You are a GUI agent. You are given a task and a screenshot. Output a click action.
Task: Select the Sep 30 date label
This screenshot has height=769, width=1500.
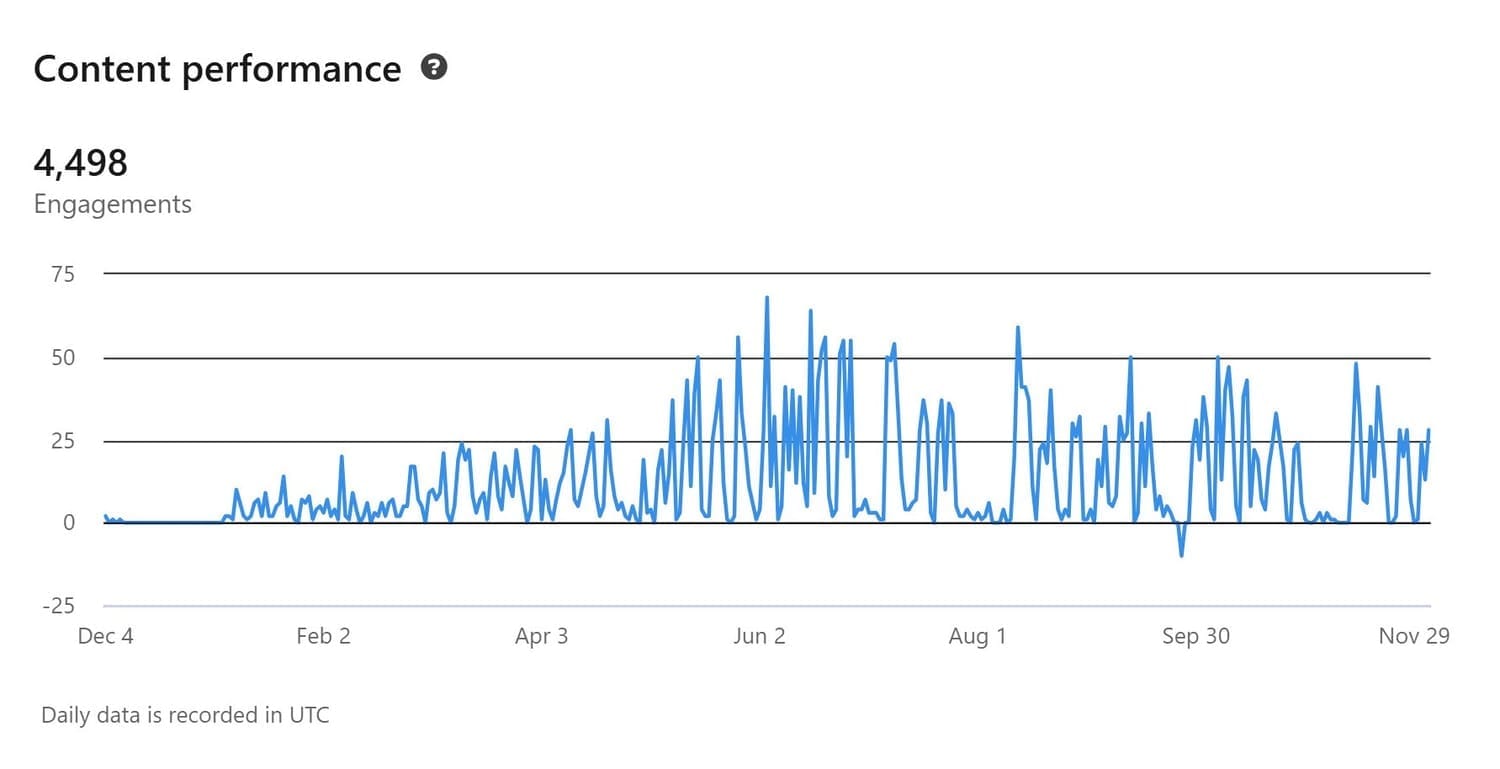(1195, 636)
